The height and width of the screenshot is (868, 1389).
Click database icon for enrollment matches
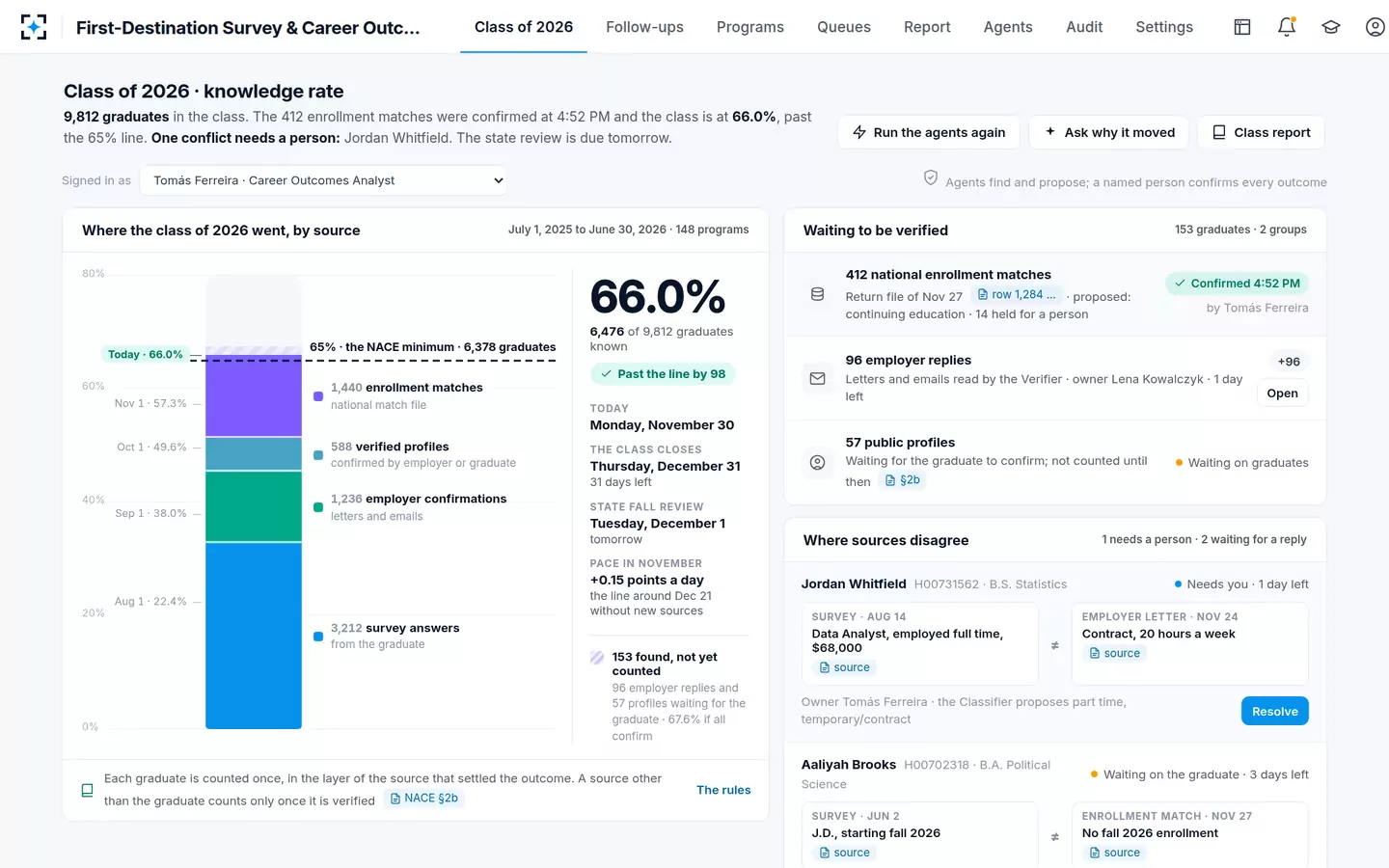click(x=817, y=294)
